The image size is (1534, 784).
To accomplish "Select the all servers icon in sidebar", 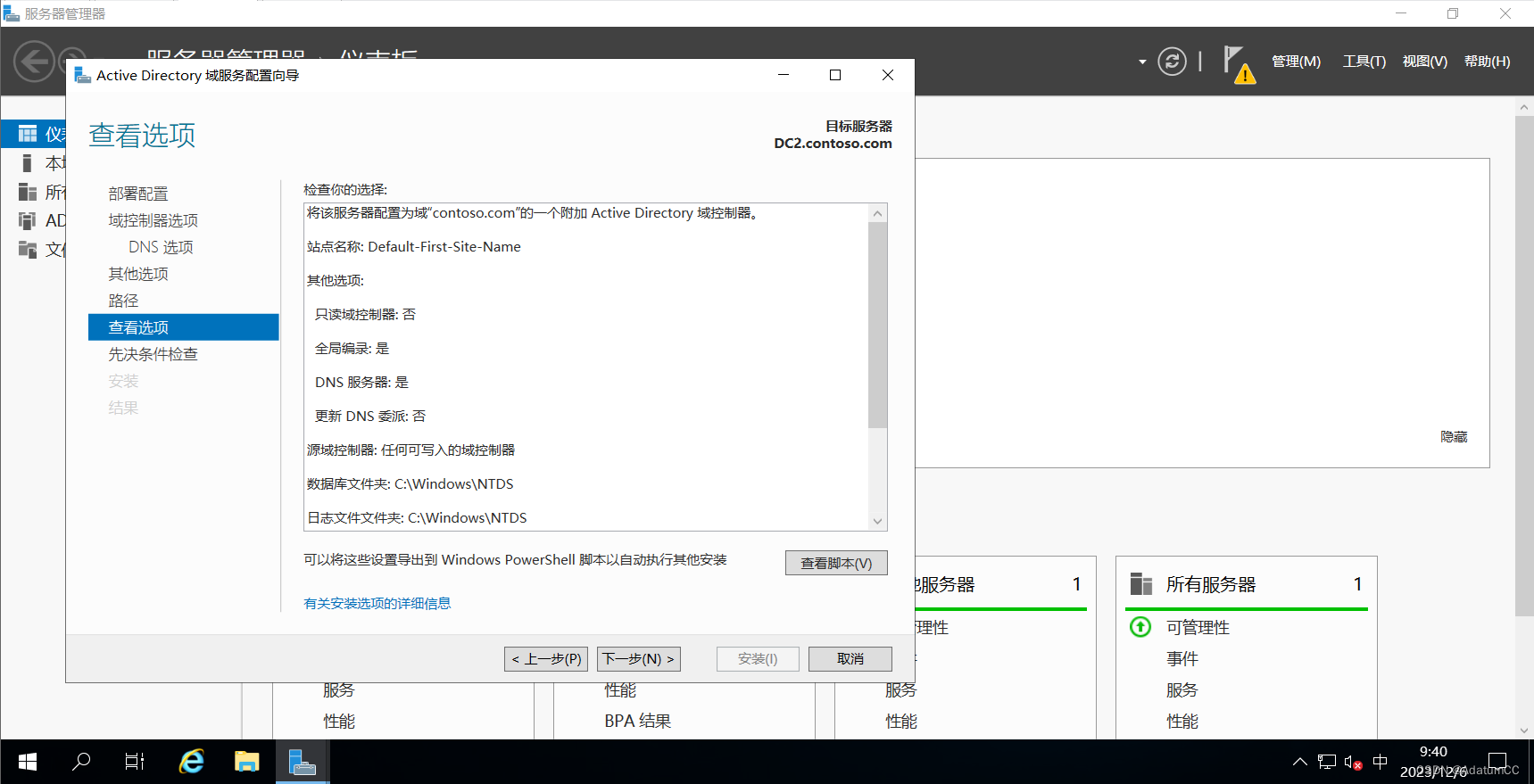I will coord(28,192).
